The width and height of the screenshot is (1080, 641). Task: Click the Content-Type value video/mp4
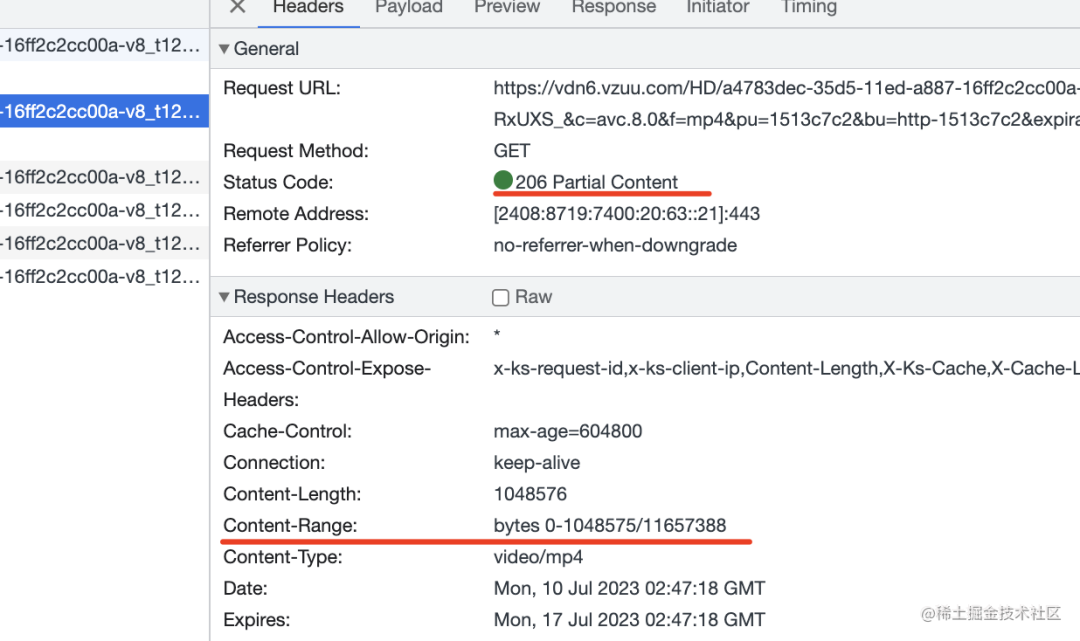tap(538, 557)
